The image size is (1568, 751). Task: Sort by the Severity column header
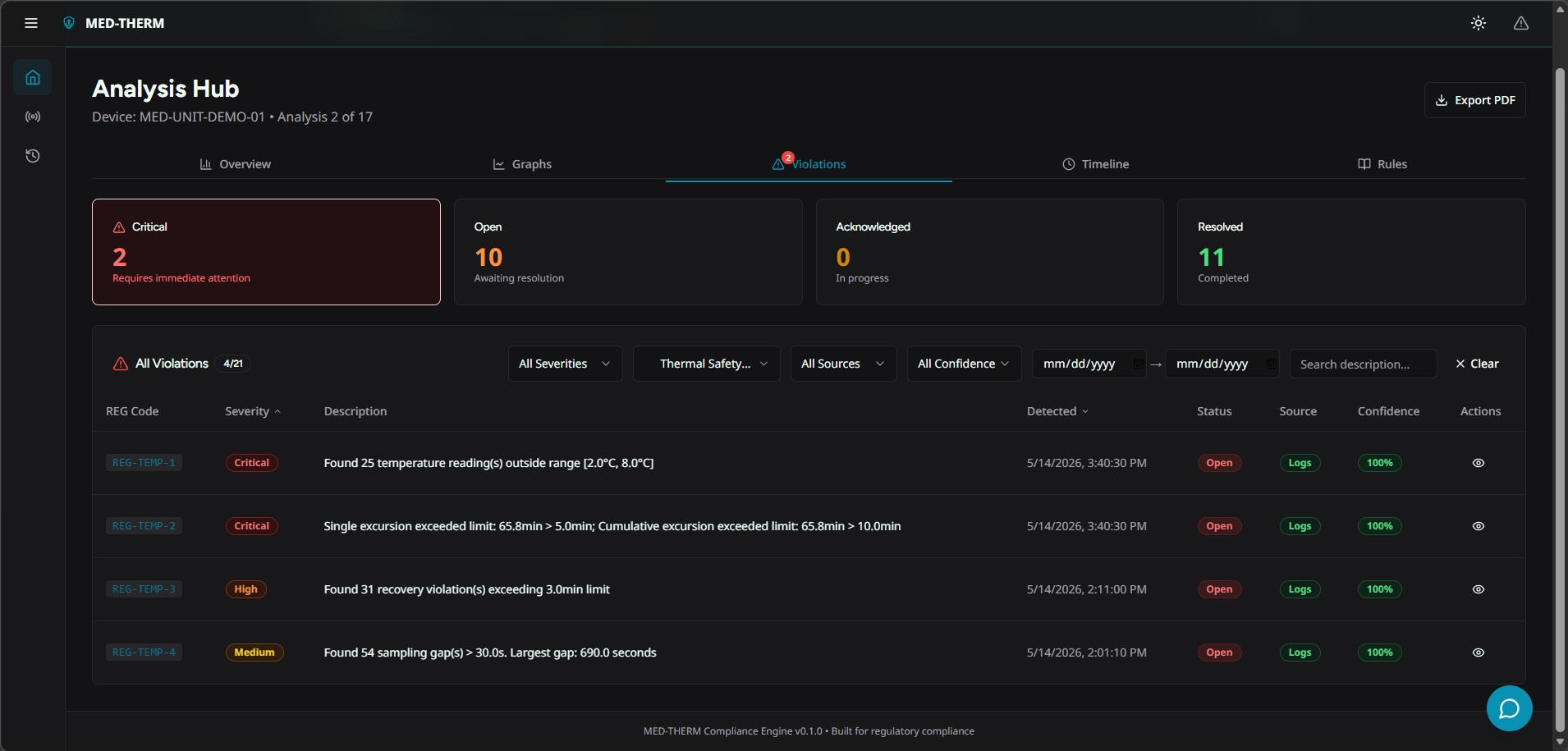pos(253,411)
